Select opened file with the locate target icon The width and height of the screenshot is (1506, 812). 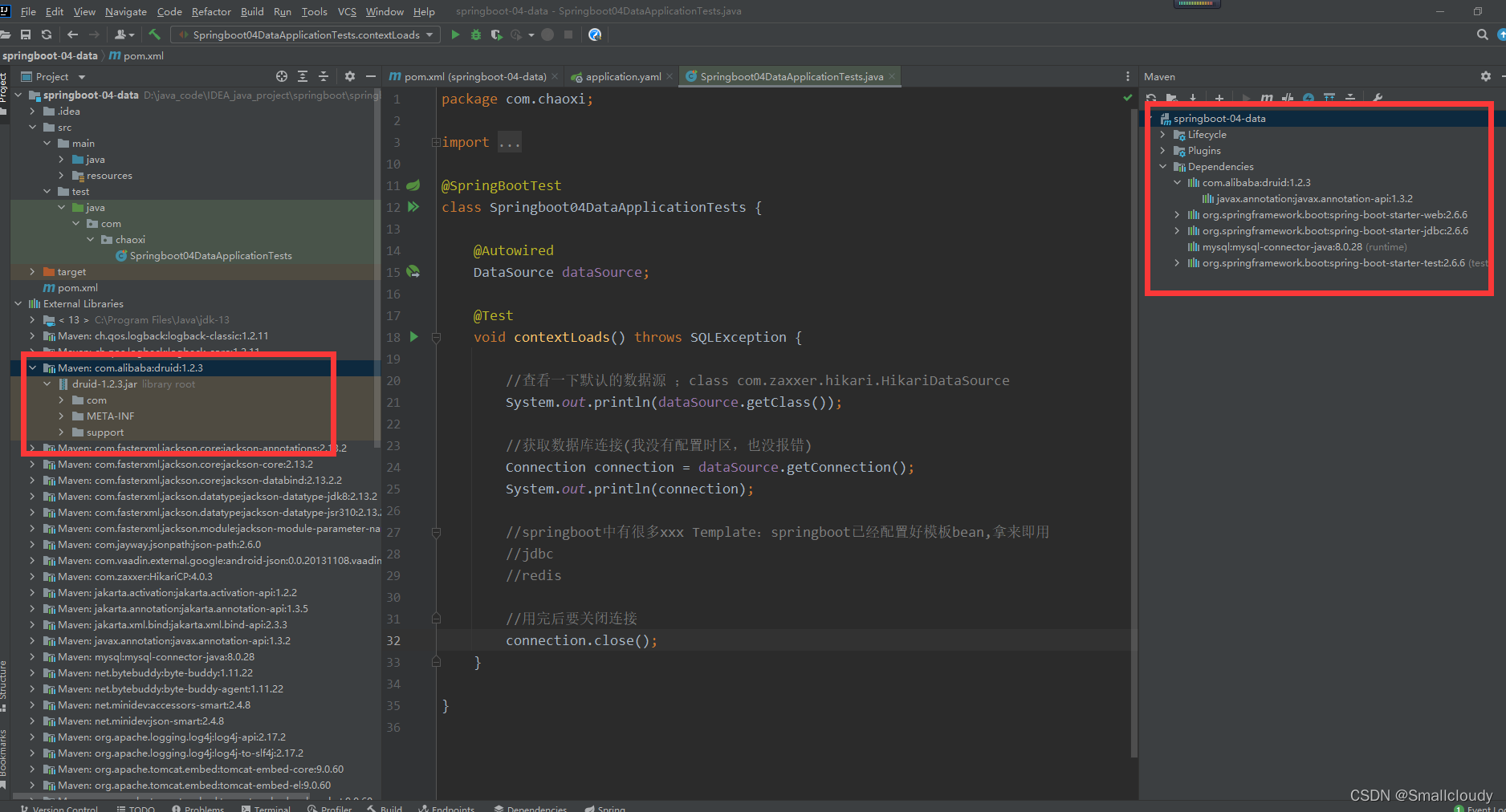coord(282,76)
